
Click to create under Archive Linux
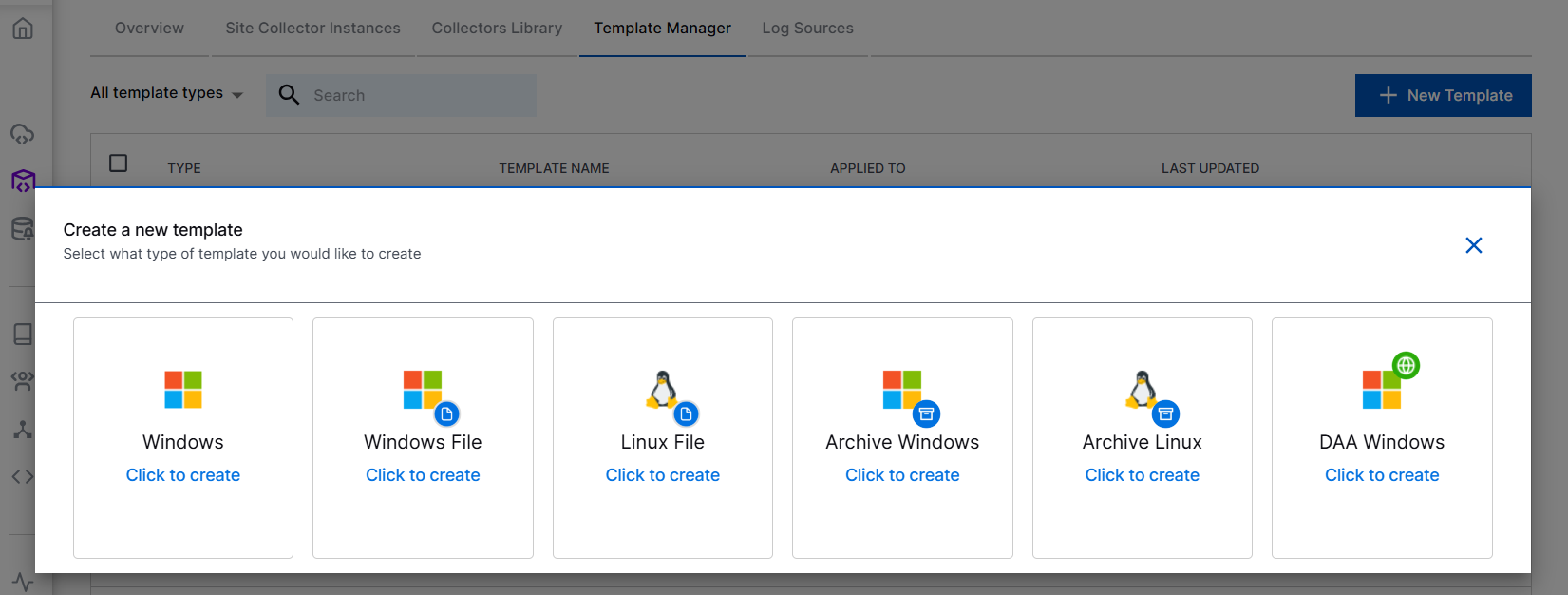point(1143,475)
